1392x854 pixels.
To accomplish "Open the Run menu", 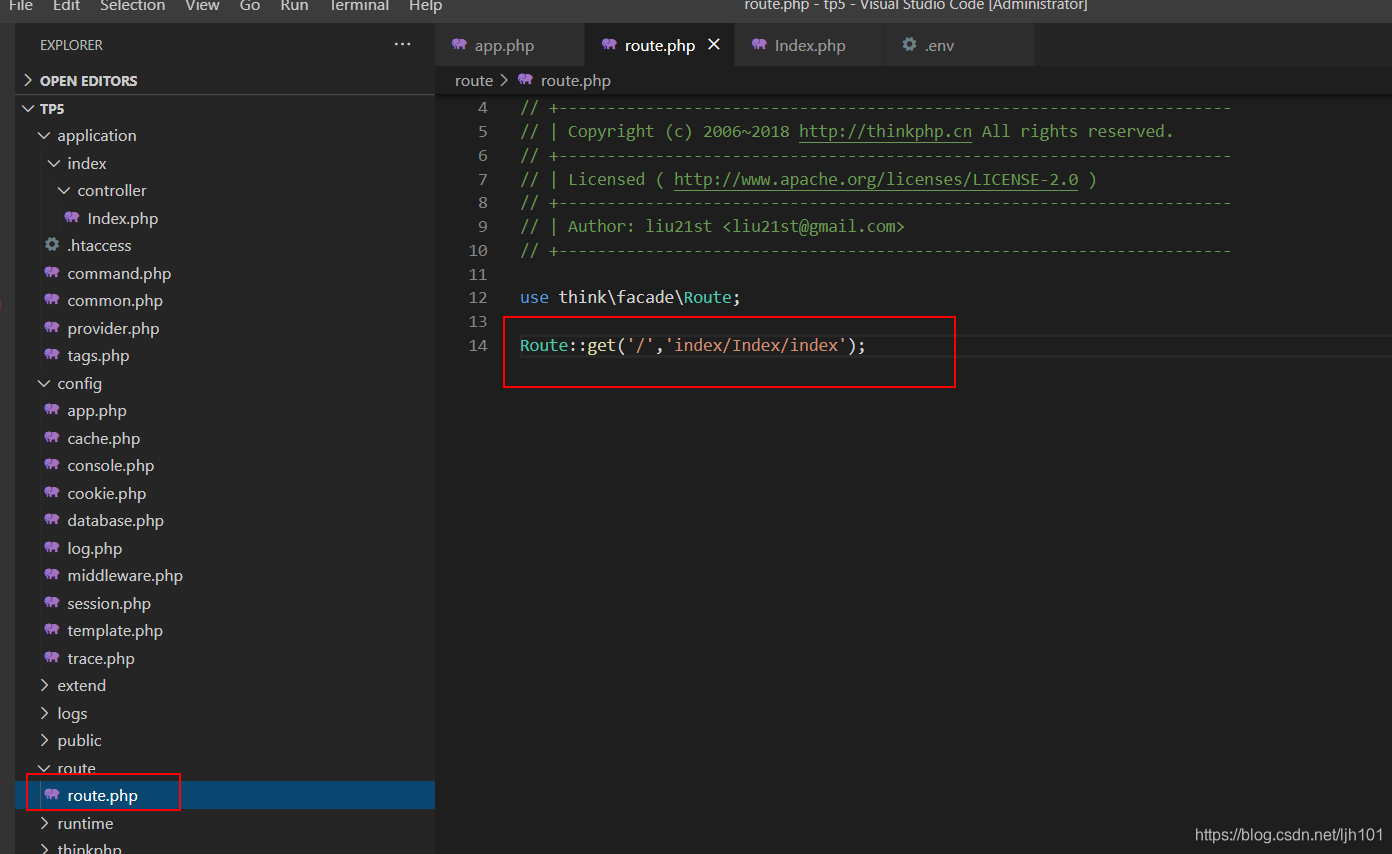I will tap(294, 6).
